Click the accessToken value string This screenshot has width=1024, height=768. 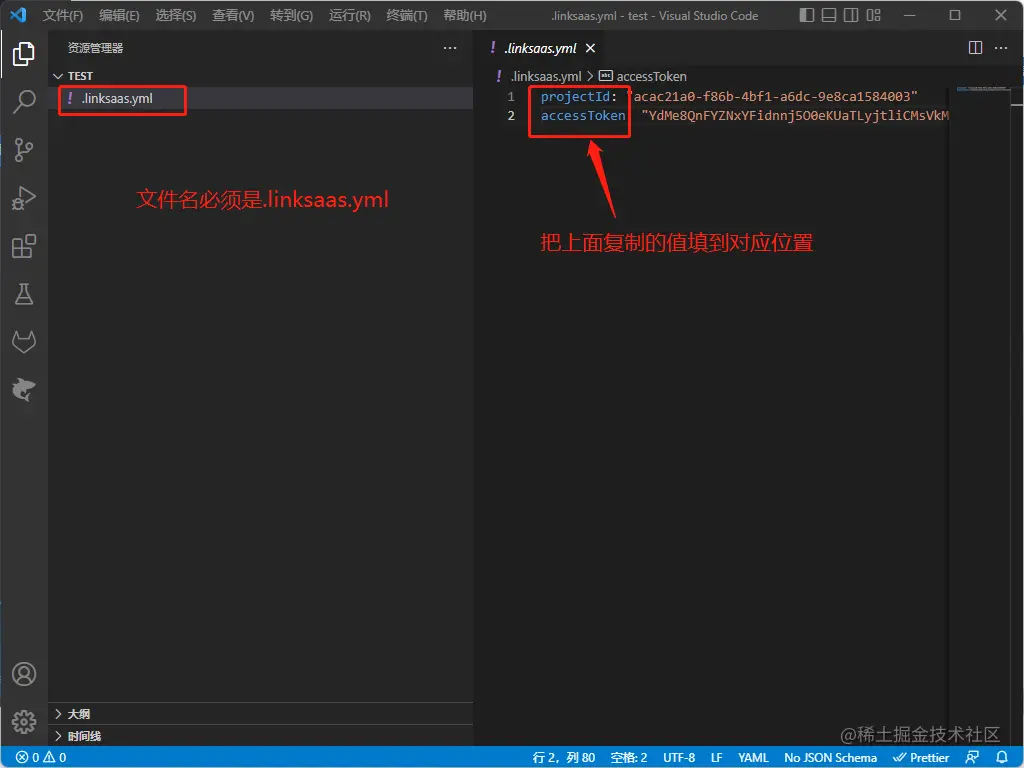click(x=795, y=116)
